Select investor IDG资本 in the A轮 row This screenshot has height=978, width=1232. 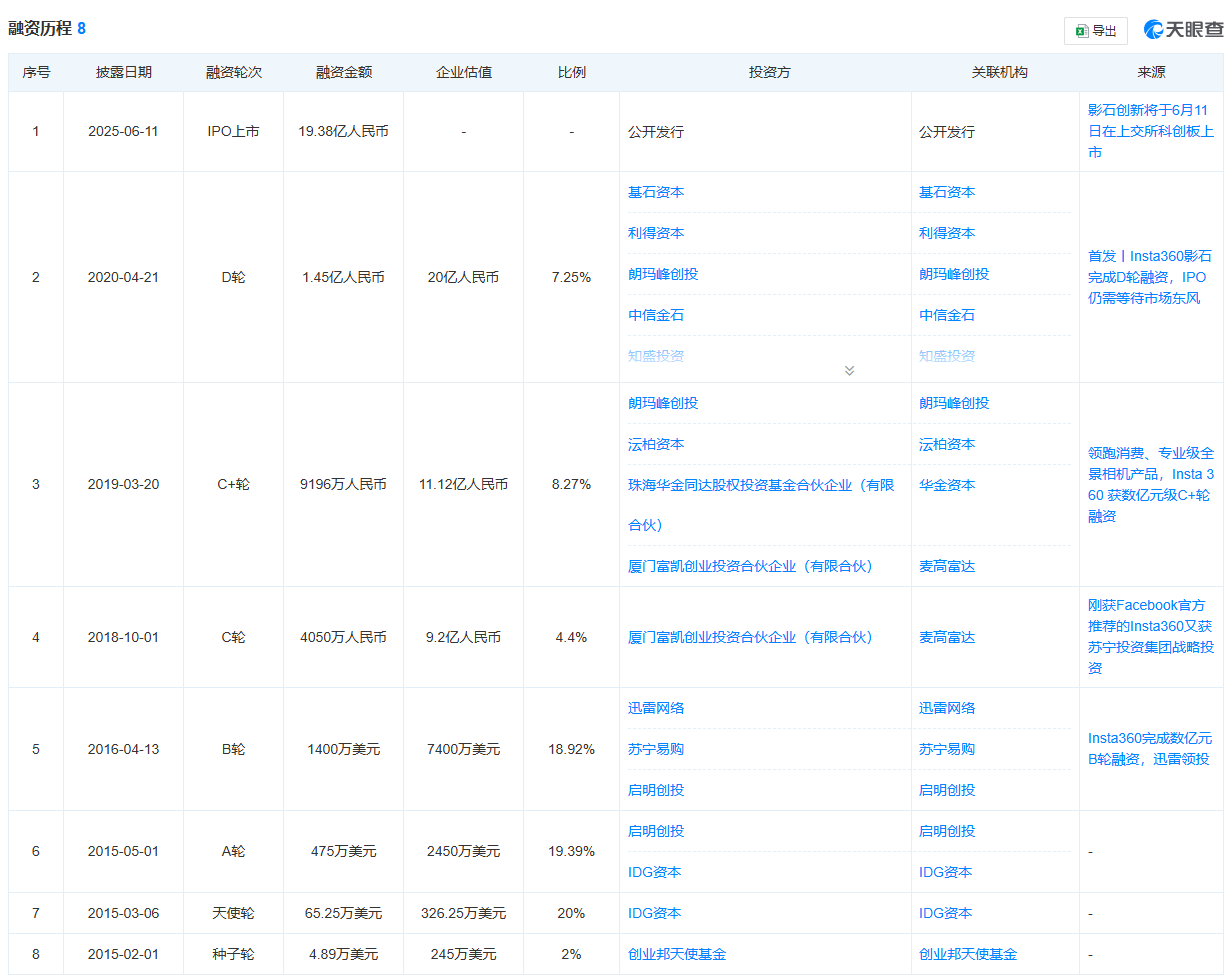[x=655, y=872]
